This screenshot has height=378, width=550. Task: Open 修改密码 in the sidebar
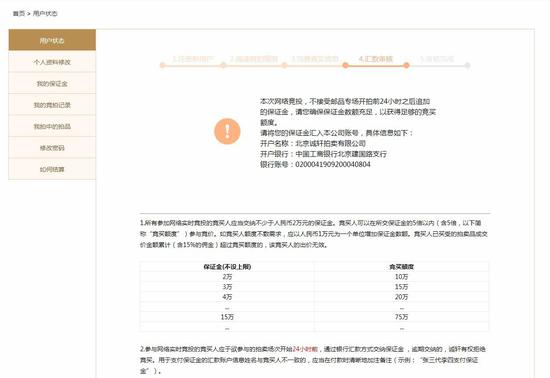click(52, 148)
